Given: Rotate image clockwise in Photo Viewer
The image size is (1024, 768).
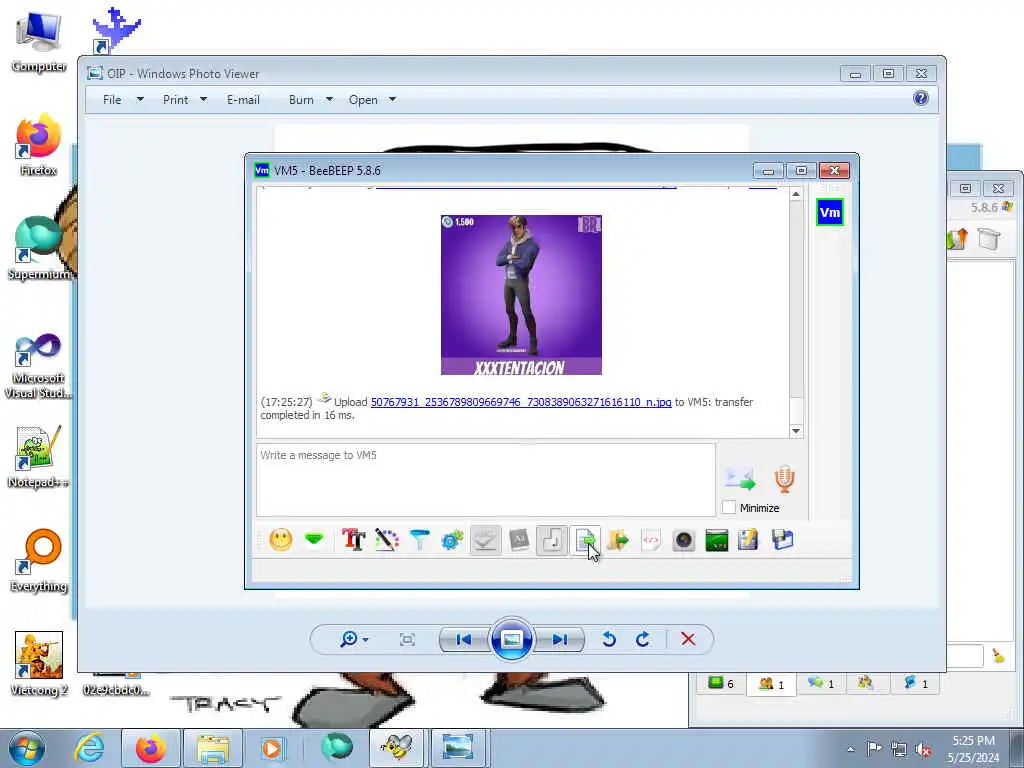Looking at the screenshot, I should pyautogui.click(x=643, y=639).
